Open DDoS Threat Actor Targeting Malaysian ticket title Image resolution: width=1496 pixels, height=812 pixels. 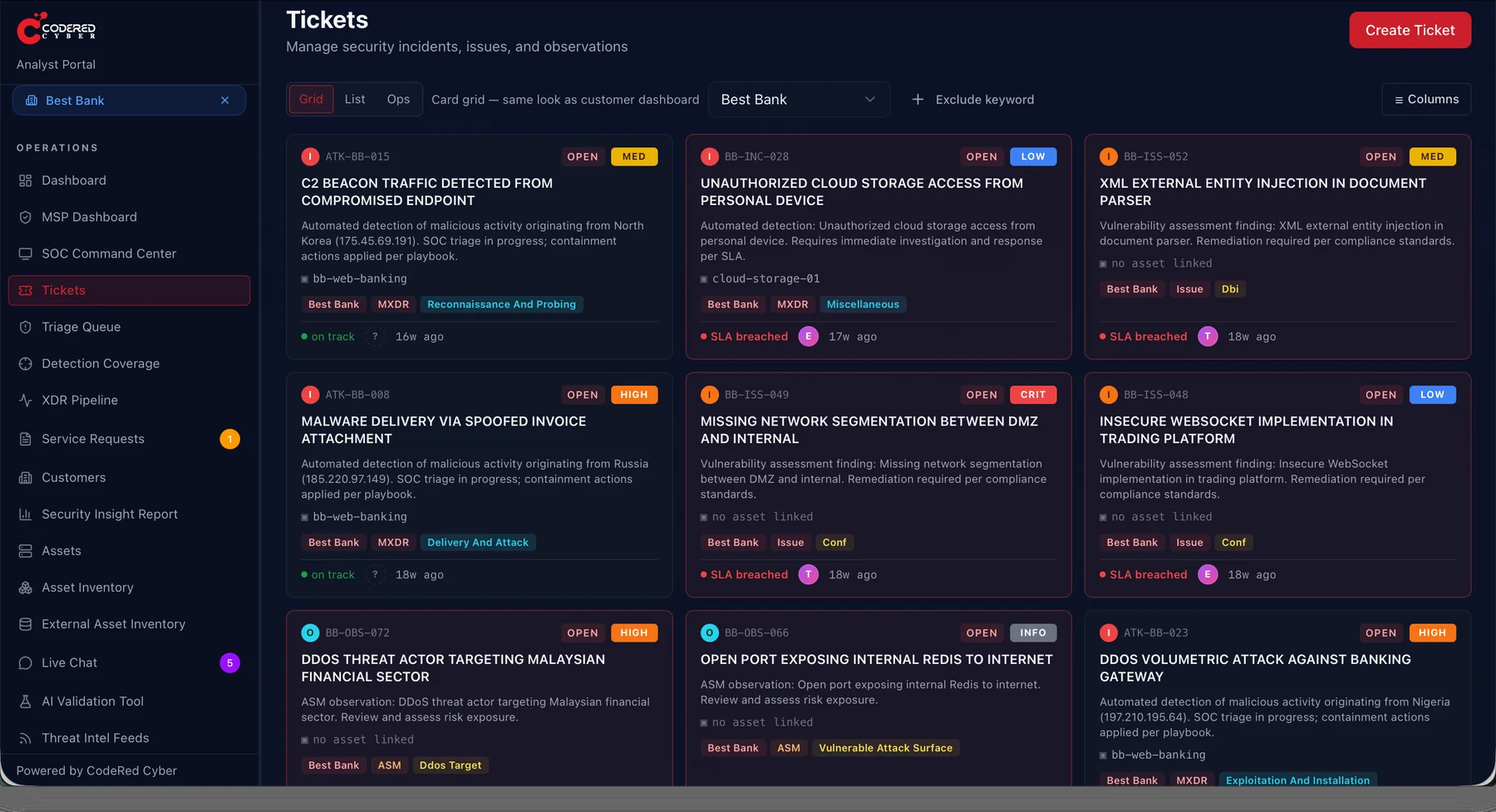[453, 668]
